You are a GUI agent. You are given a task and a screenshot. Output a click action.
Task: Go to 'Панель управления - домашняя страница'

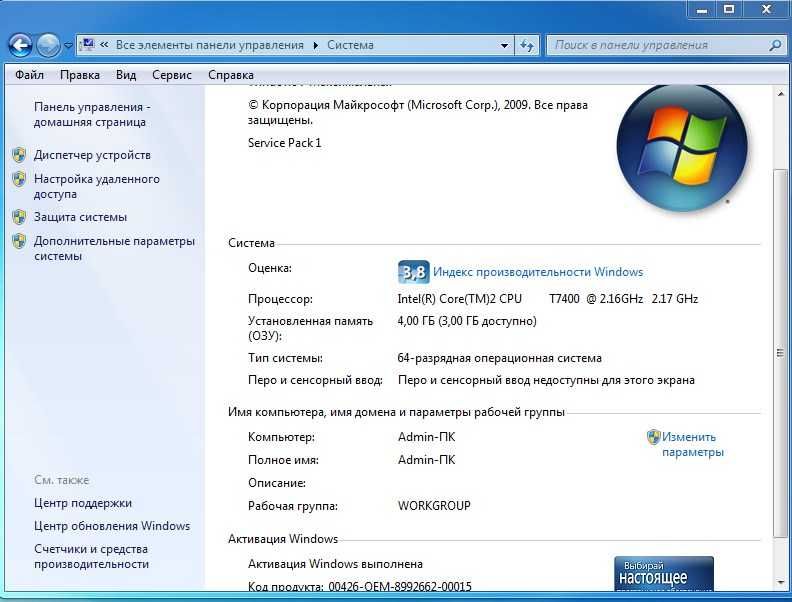[x=92, y=115]
